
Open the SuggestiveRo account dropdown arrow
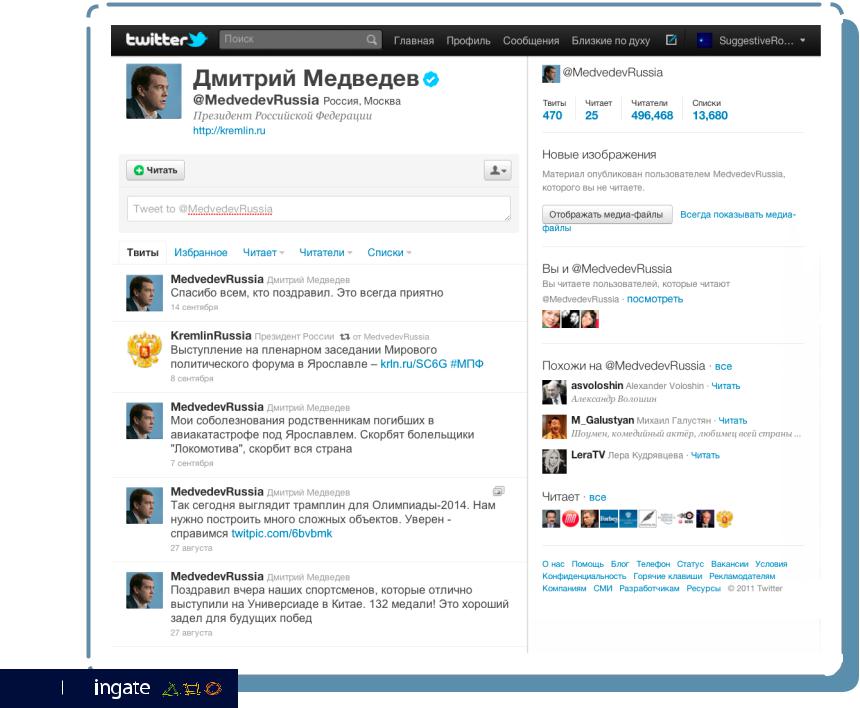pos(802,40)
